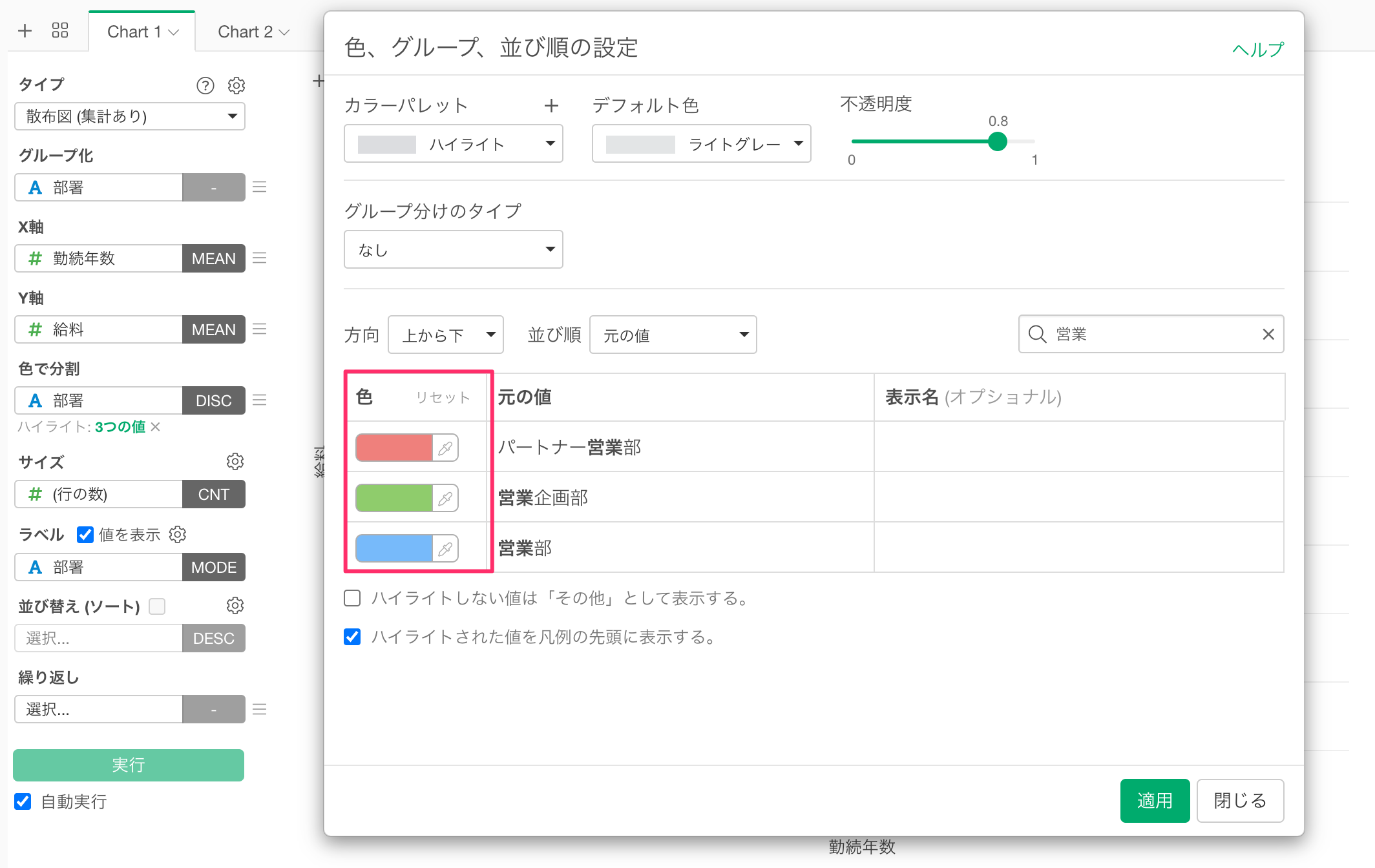Viewport: 1375px width, 868px height.
Task: Click eyedropper icon for 営業部 color
Action: [445, 548]
